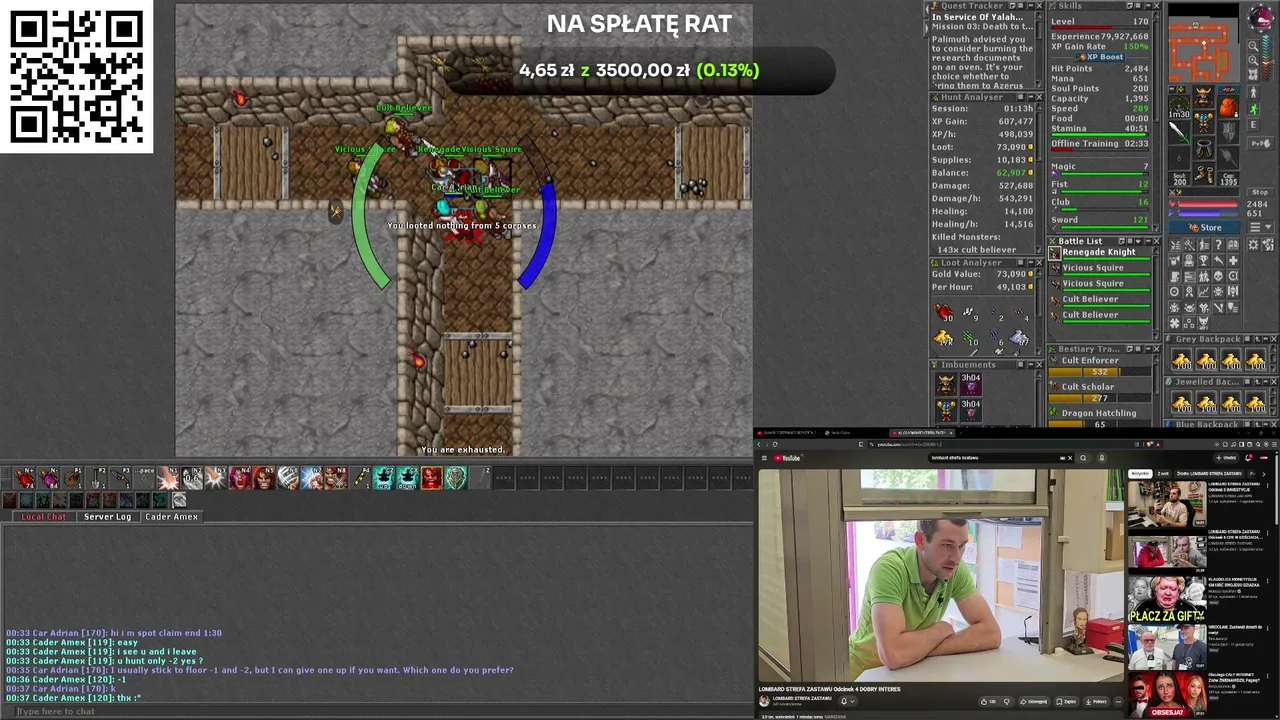Toggle the PvP mode button

click(1263, 143)
